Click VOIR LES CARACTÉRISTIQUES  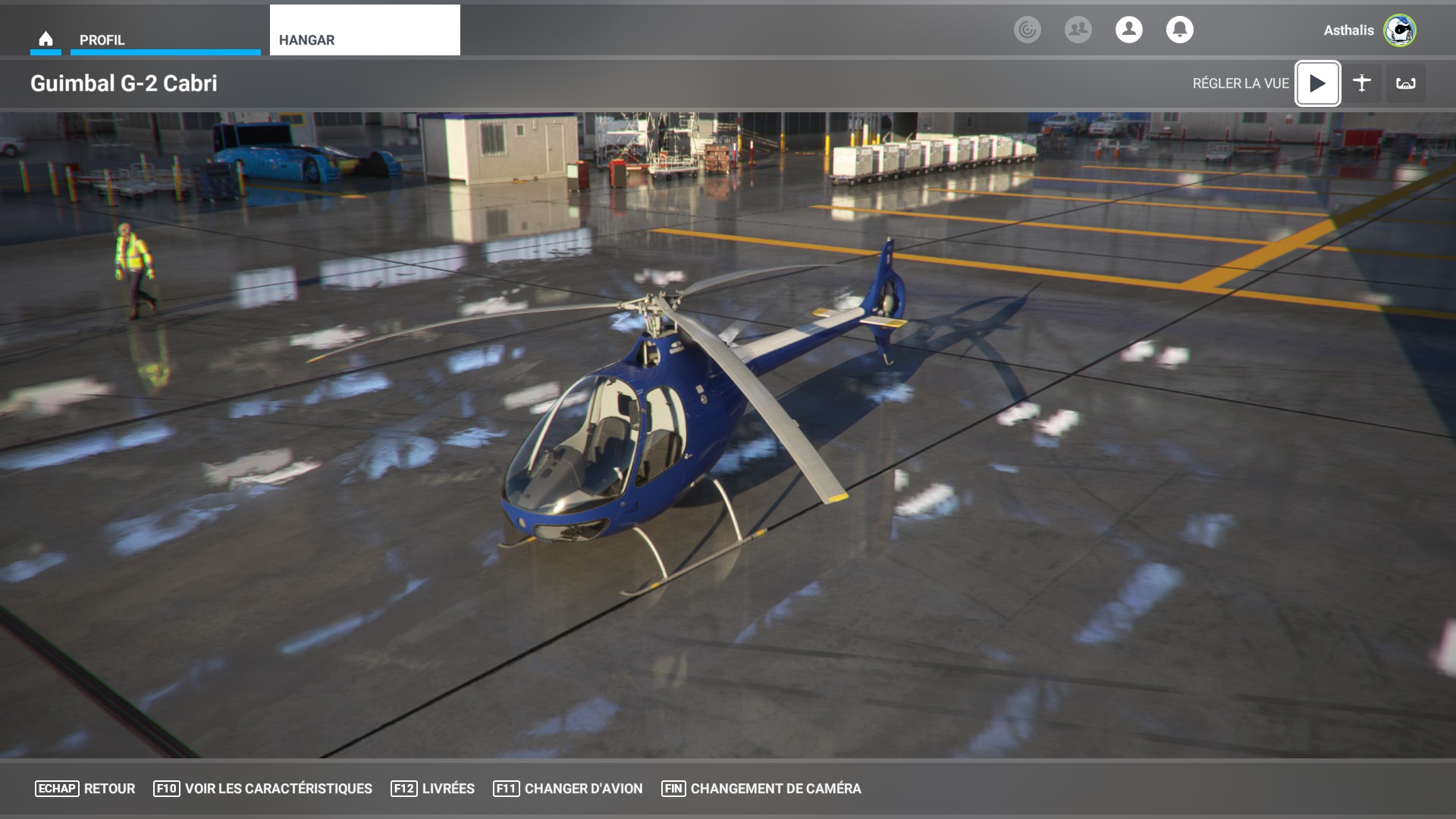tap(278, 789)
